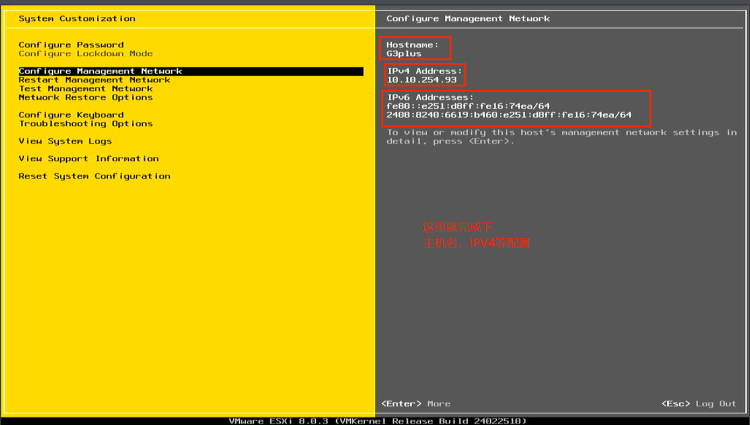This screenshot has width=750, height=425.
Task: Select View System Logs
Action: (x=65, y=141)
